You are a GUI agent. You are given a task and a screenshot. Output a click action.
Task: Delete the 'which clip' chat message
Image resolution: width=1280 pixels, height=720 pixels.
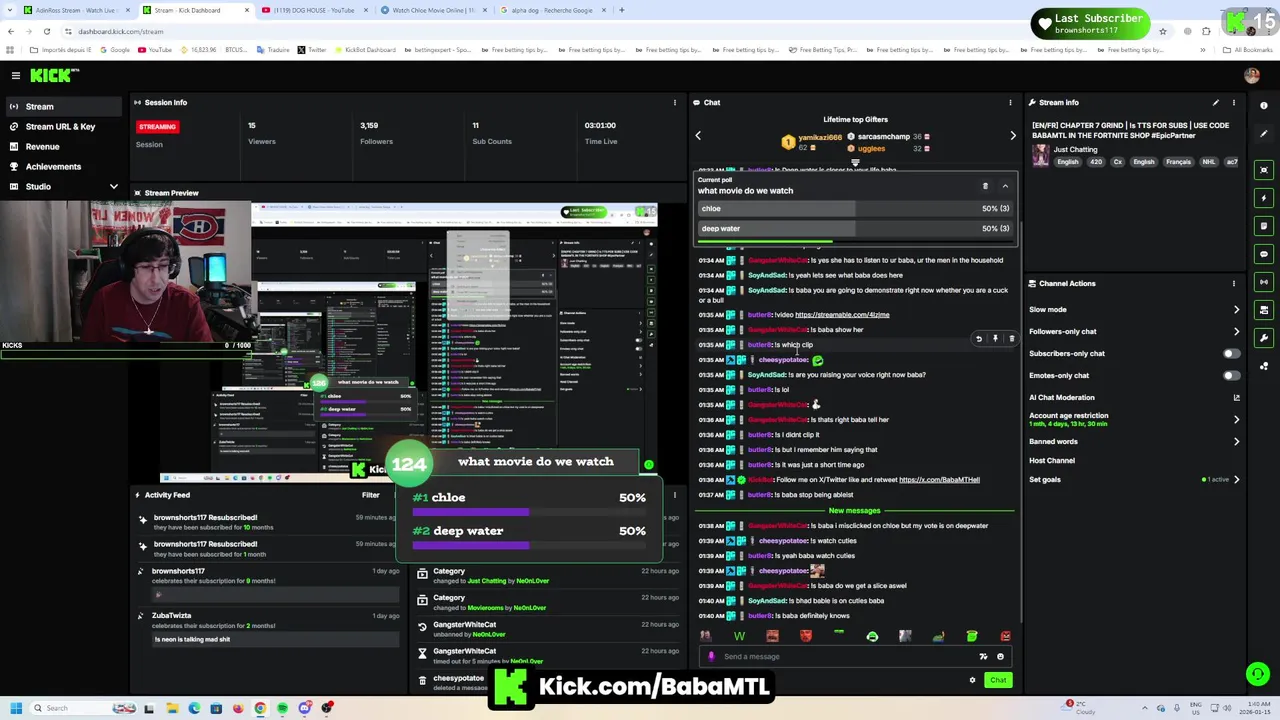pos(1011,339)
